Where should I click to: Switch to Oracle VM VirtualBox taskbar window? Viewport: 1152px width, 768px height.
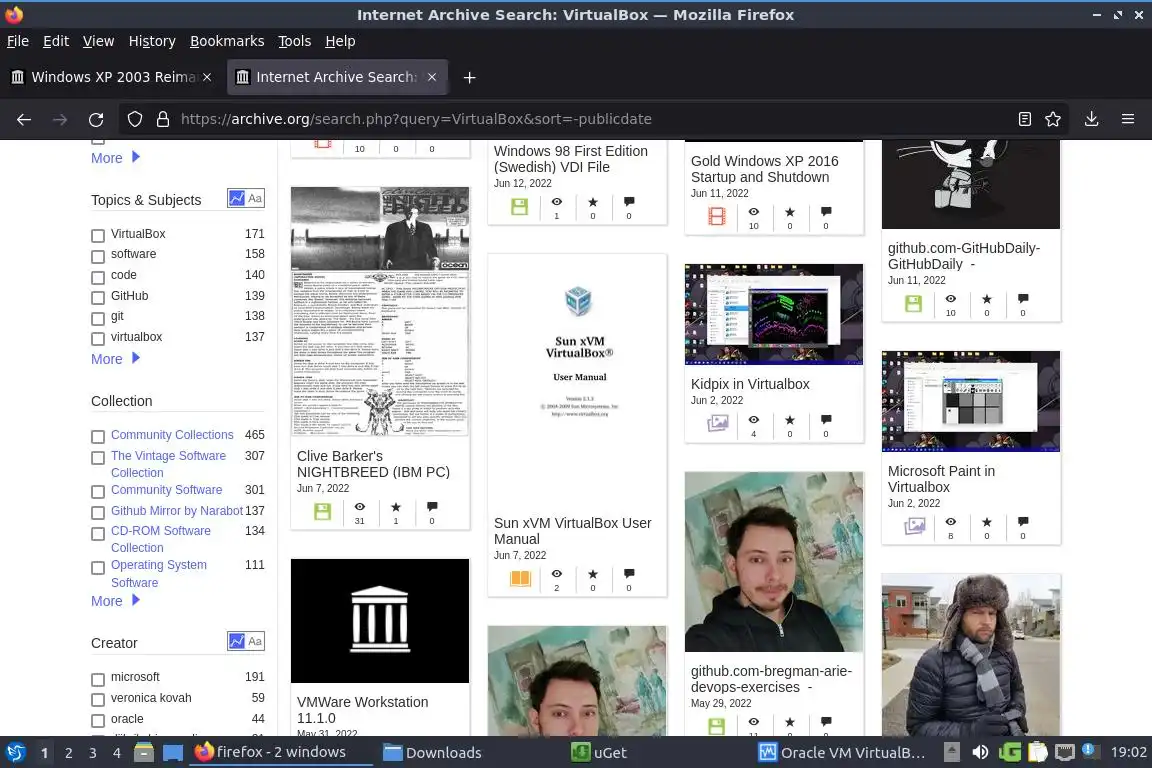click(843, 753)
